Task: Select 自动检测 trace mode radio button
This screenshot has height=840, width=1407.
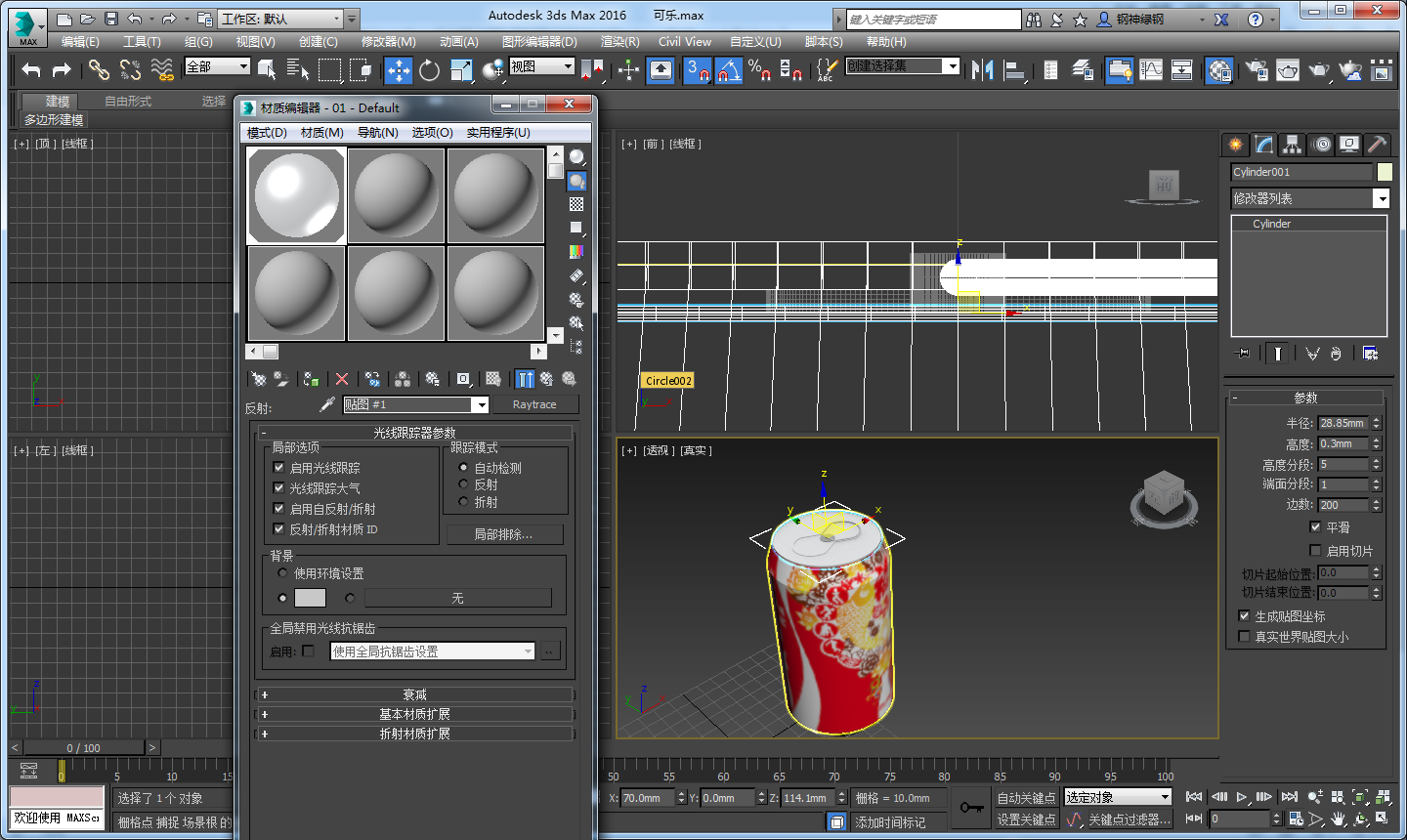Action: (463, 468)
